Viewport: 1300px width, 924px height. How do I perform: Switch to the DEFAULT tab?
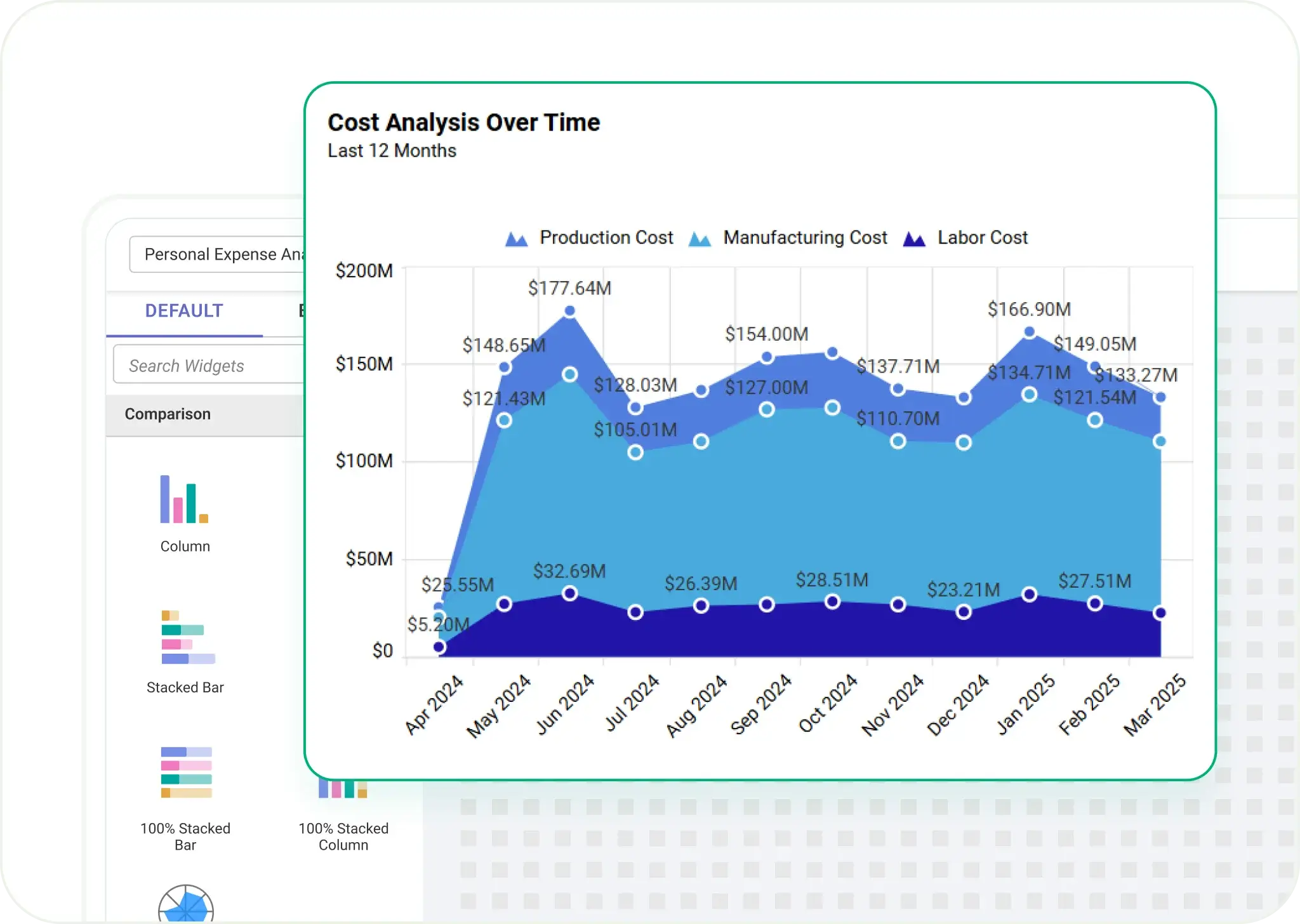pyautogui.click(x=183, y=311)
